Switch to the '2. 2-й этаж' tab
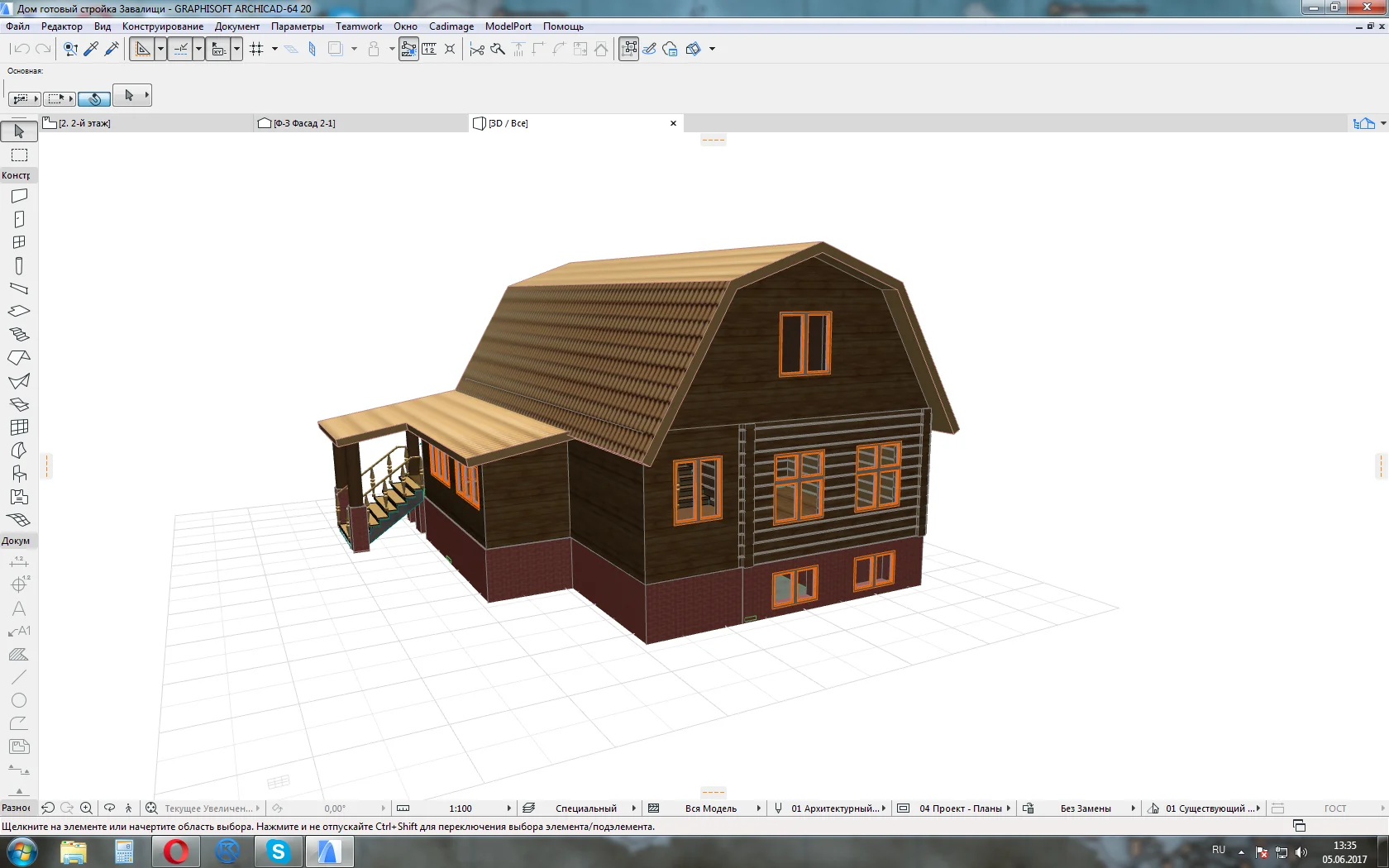 [x=84, y=123]
